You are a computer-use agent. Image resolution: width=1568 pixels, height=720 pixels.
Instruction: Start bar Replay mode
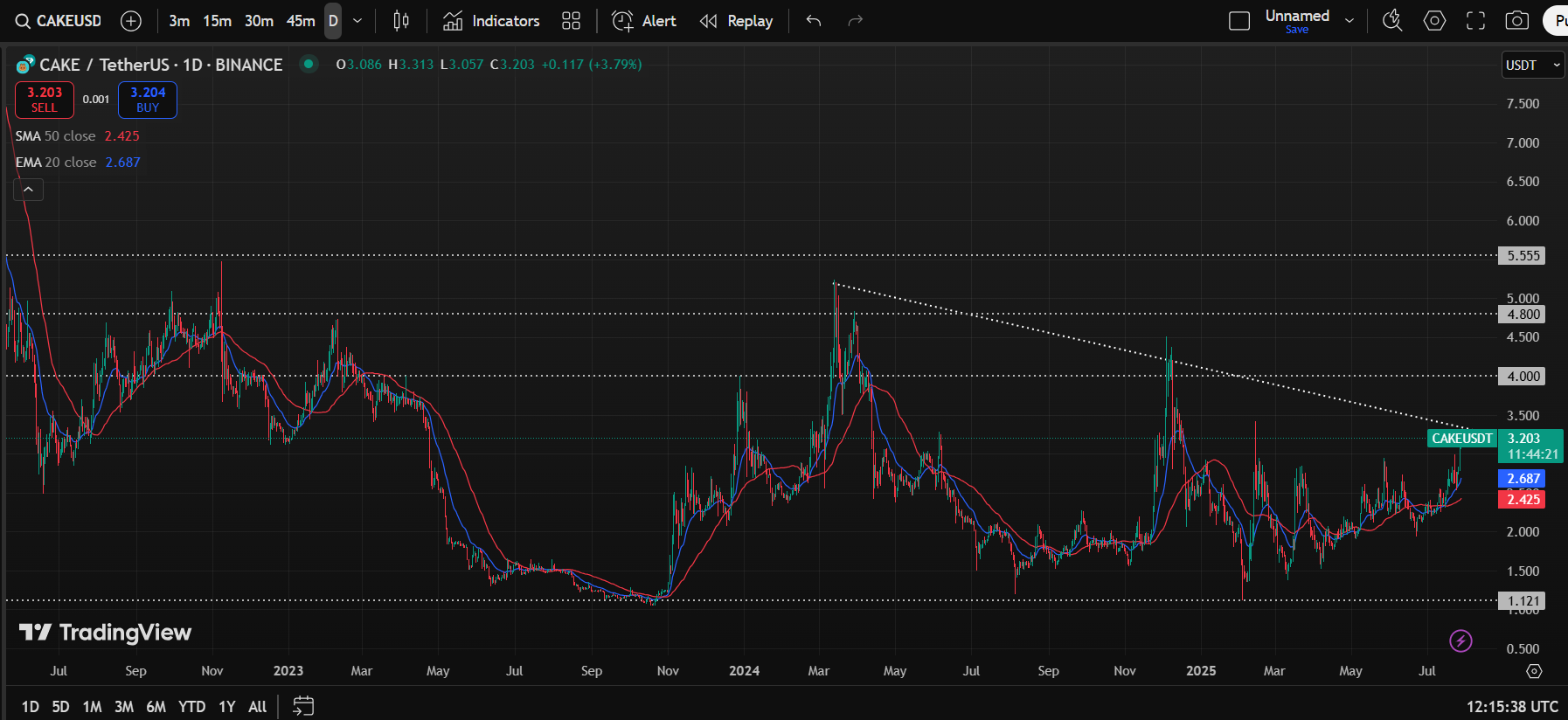coord(737,21)
